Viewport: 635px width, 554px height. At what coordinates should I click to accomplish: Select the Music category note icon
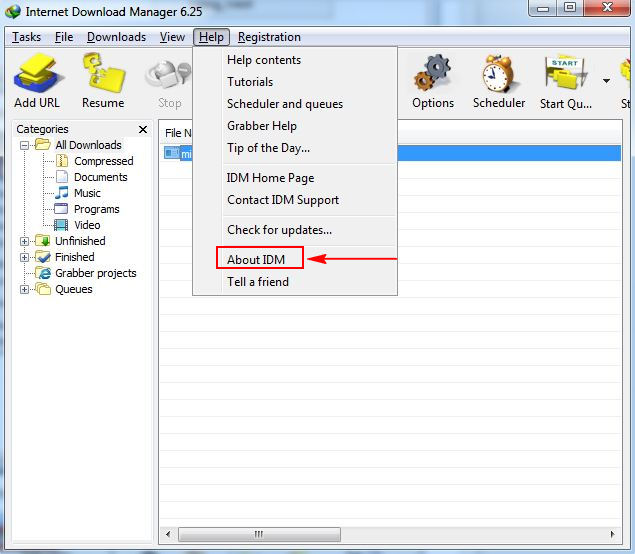coord(62,193)
